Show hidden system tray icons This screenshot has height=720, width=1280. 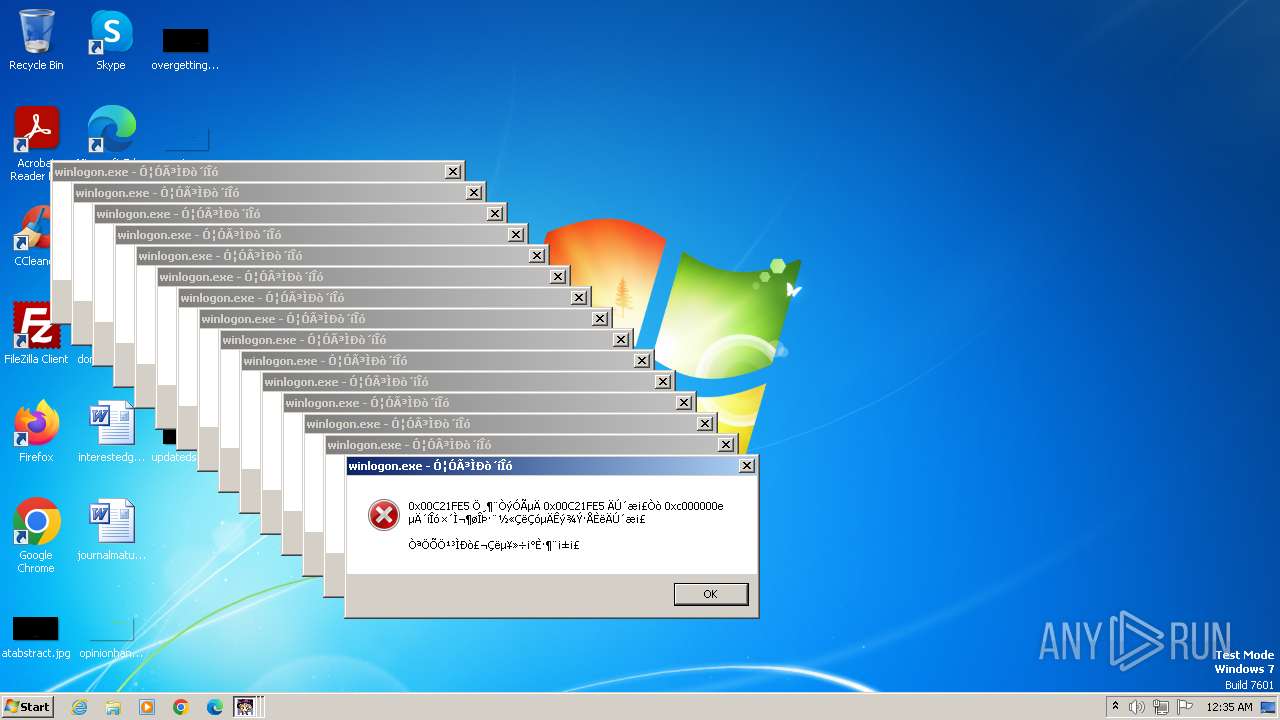click(x=1115, y=707)
